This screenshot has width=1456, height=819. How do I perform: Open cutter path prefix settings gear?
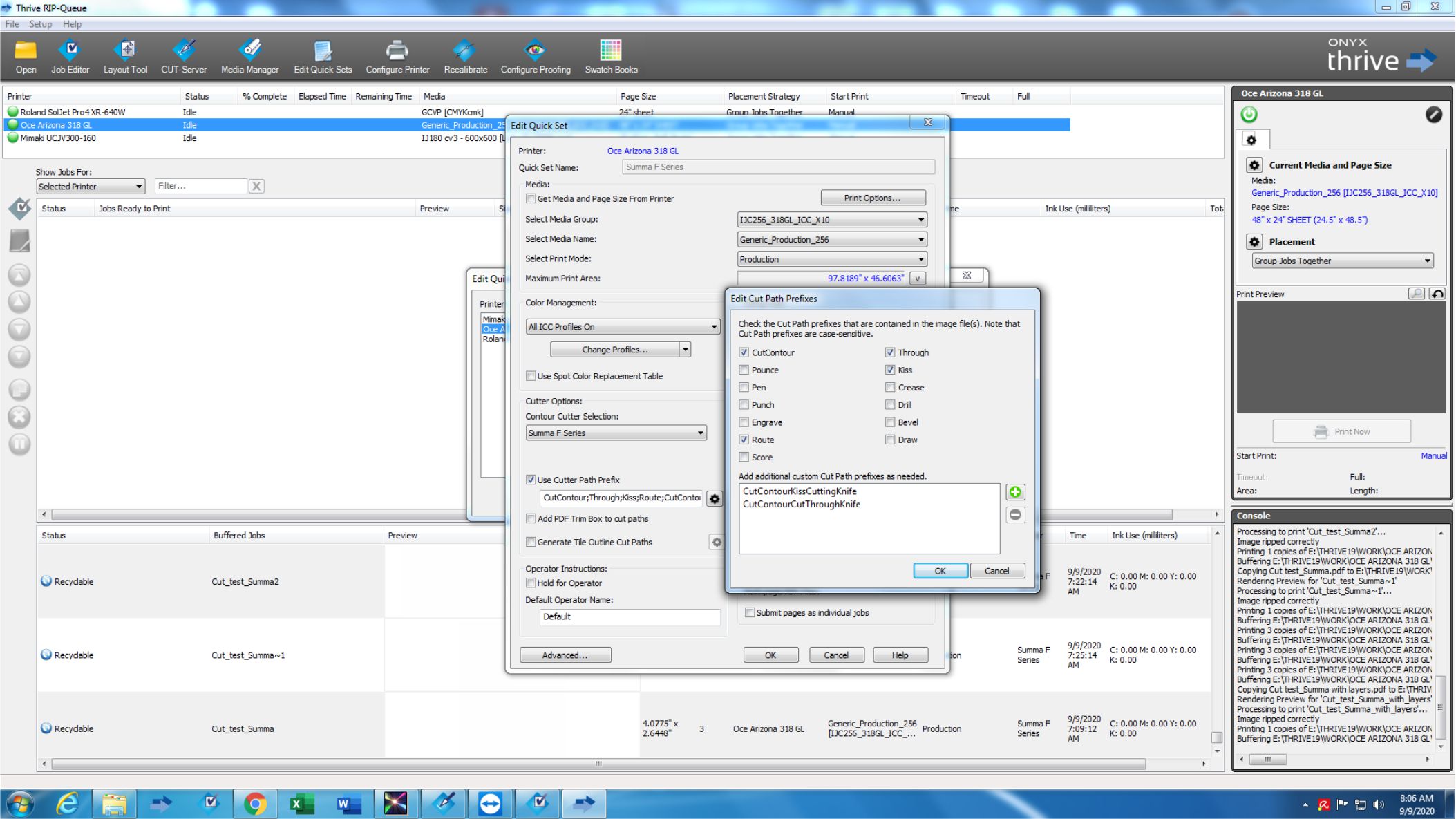tap(715, 498)
